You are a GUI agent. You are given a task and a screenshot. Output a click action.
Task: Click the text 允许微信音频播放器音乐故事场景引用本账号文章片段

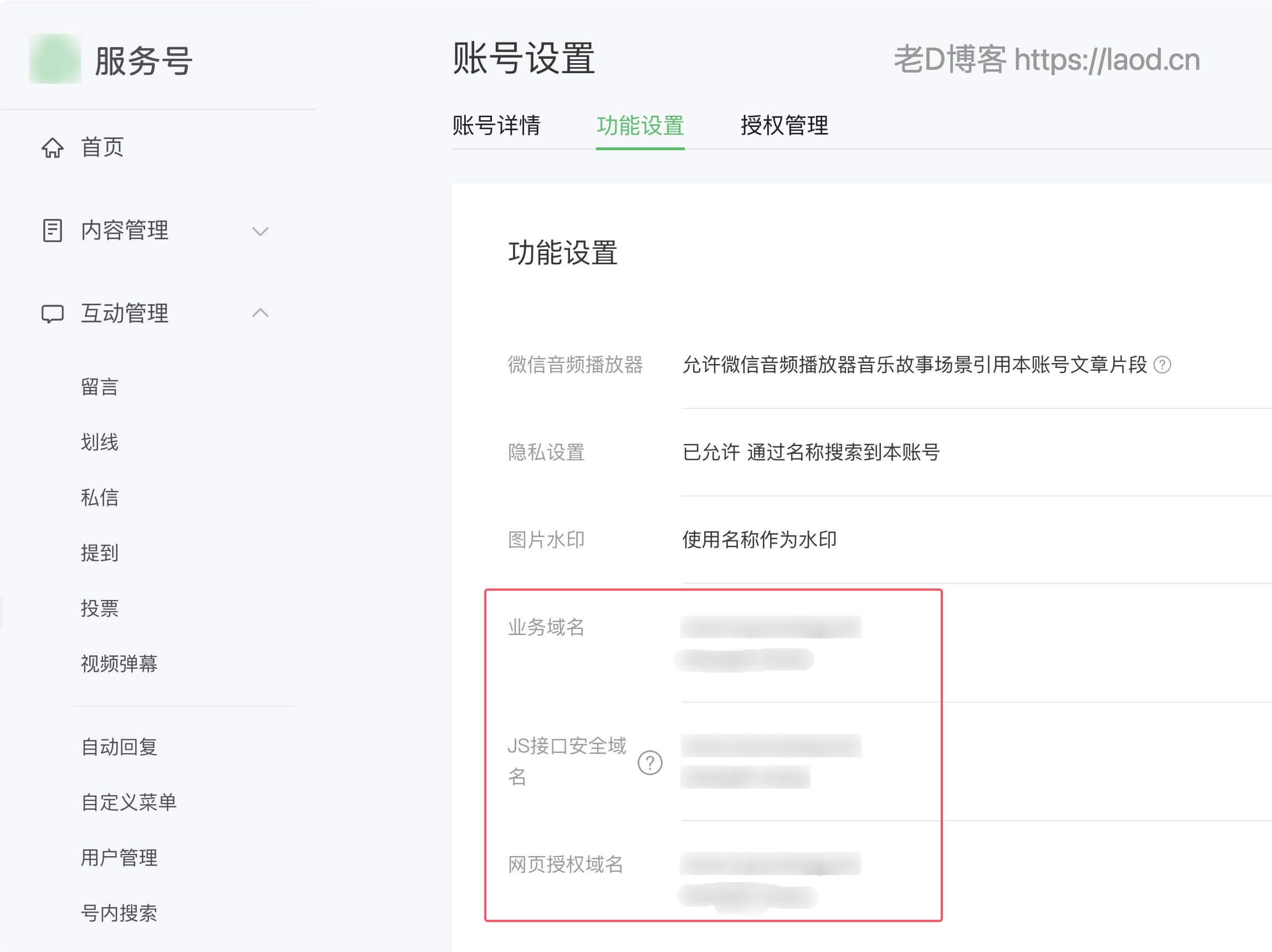tap(915, 365)
